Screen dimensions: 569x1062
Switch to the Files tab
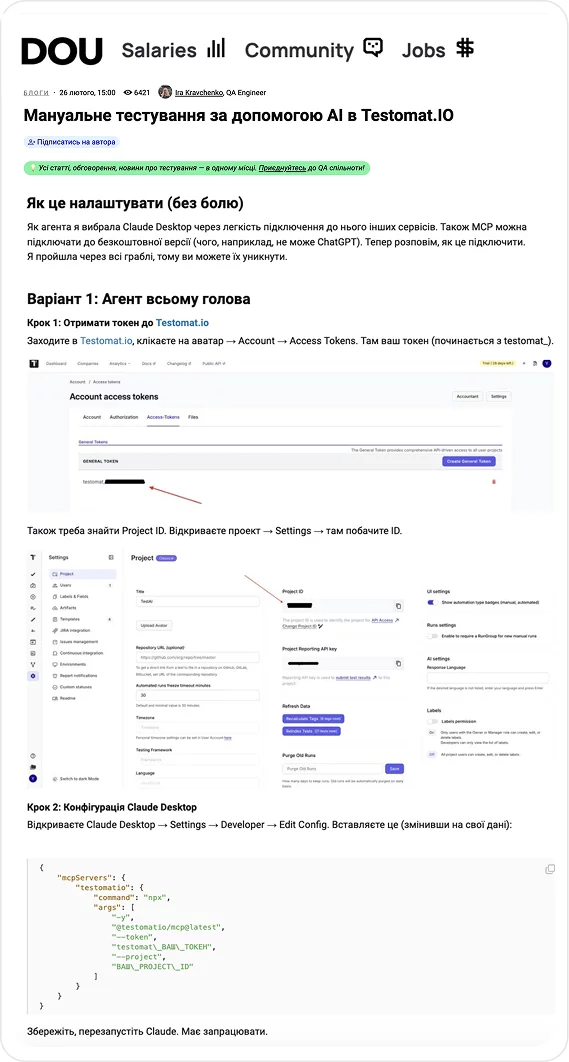coord(193,417)
